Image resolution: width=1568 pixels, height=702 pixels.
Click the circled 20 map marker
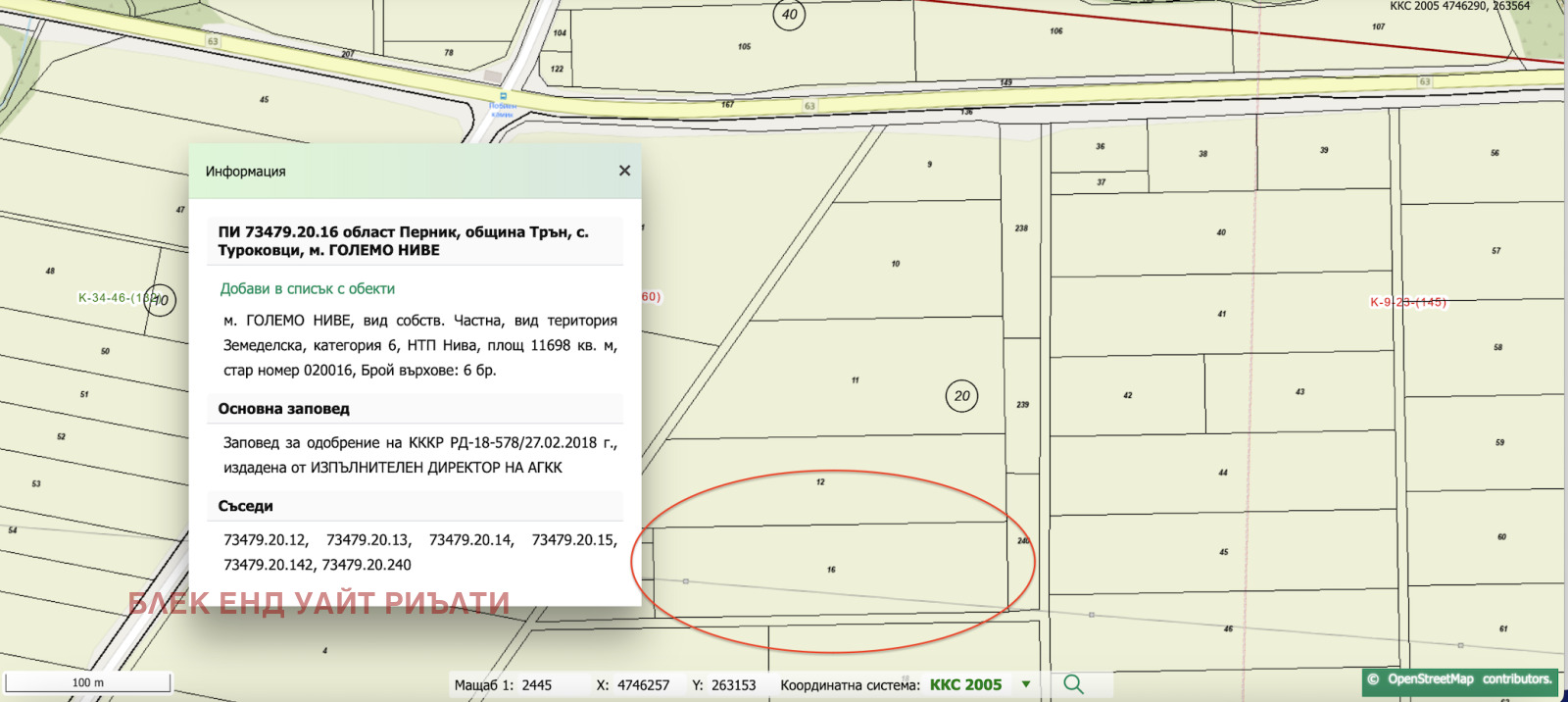pyautogui.click(x=961, y=396)
